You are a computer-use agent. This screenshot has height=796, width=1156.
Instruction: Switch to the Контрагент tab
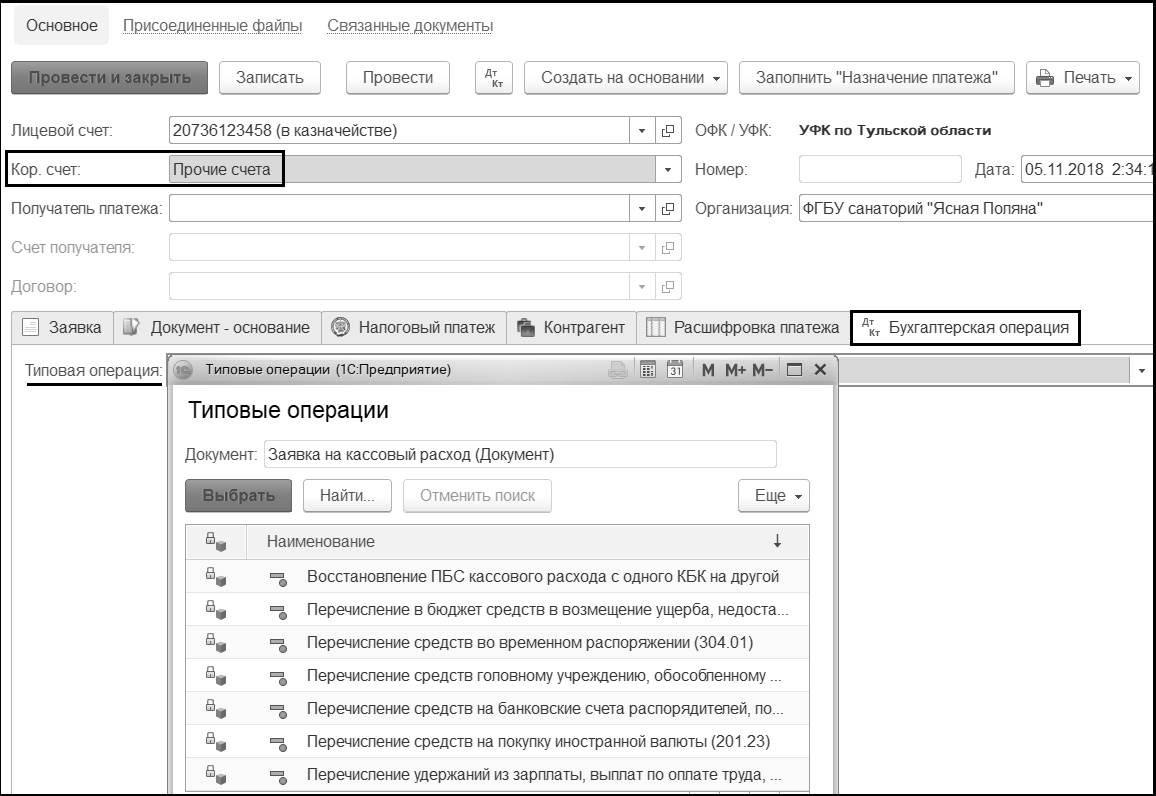571,328
